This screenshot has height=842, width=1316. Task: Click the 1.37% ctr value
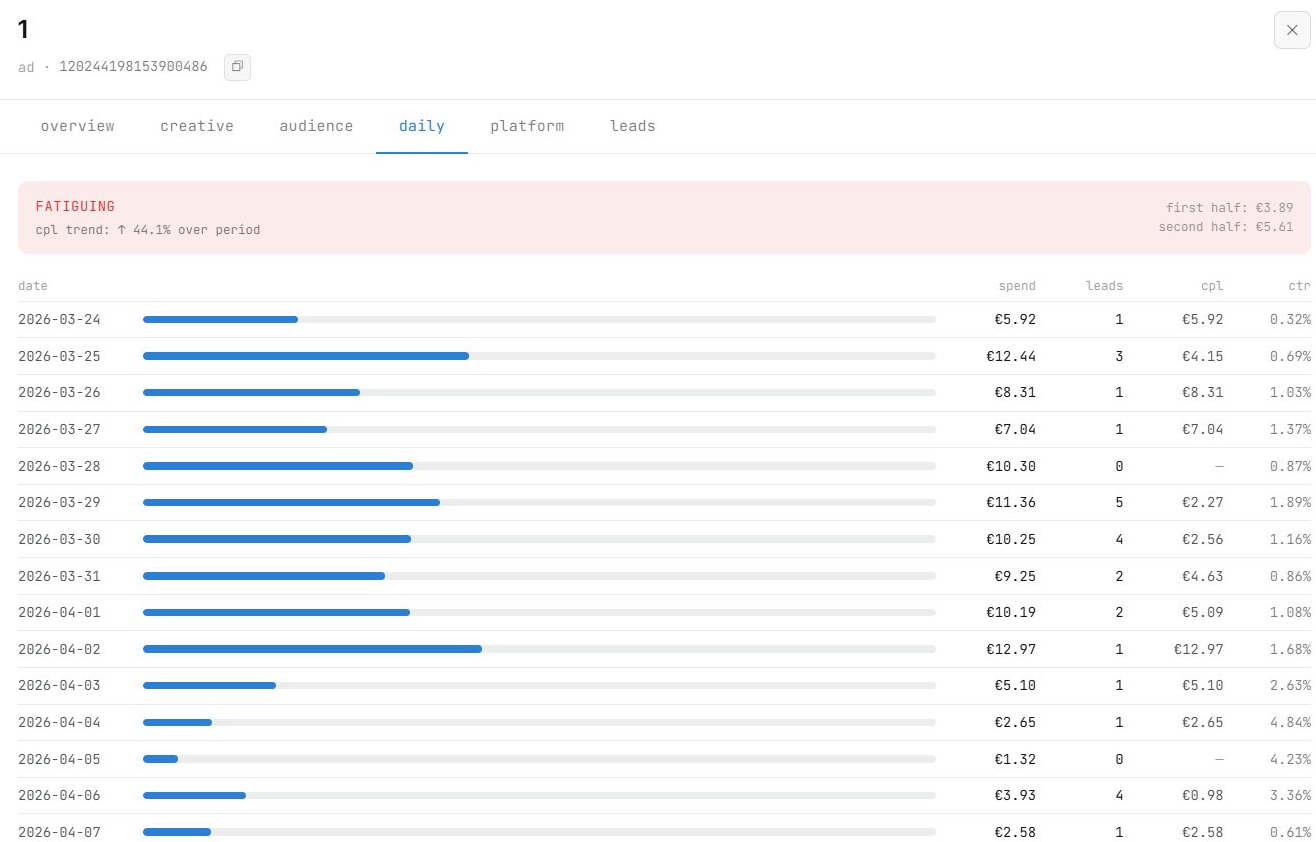point(1290,429)
